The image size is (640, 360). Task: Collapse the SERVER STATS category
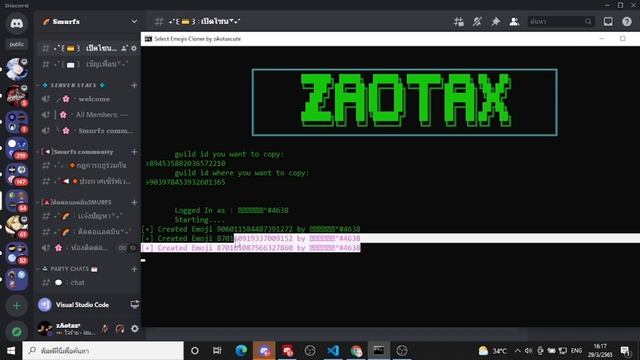click(73, 85)
